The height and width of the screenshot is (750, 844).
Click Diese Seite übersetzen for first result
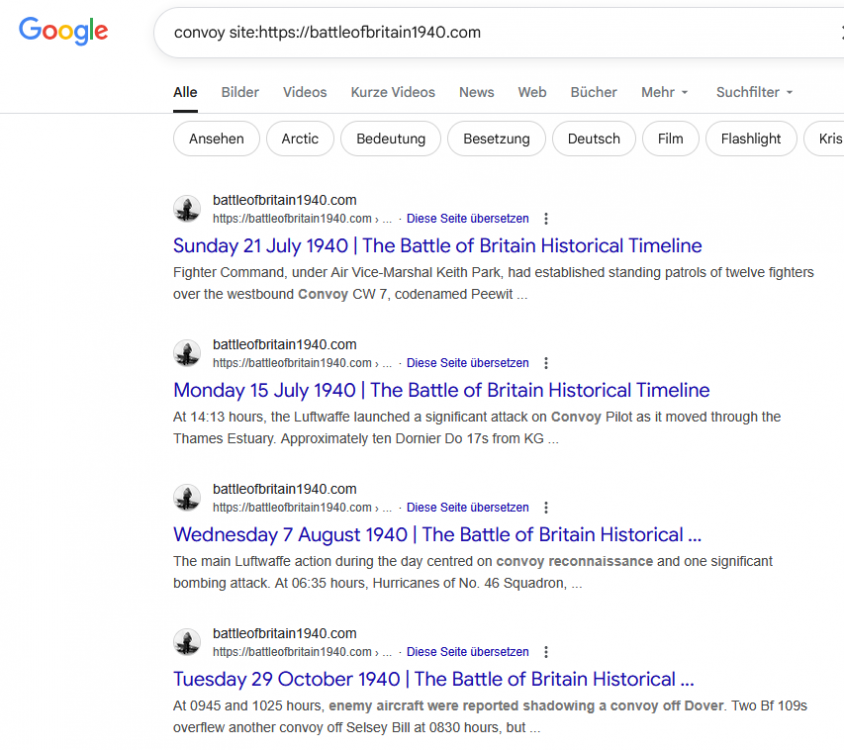pos(467,219)
